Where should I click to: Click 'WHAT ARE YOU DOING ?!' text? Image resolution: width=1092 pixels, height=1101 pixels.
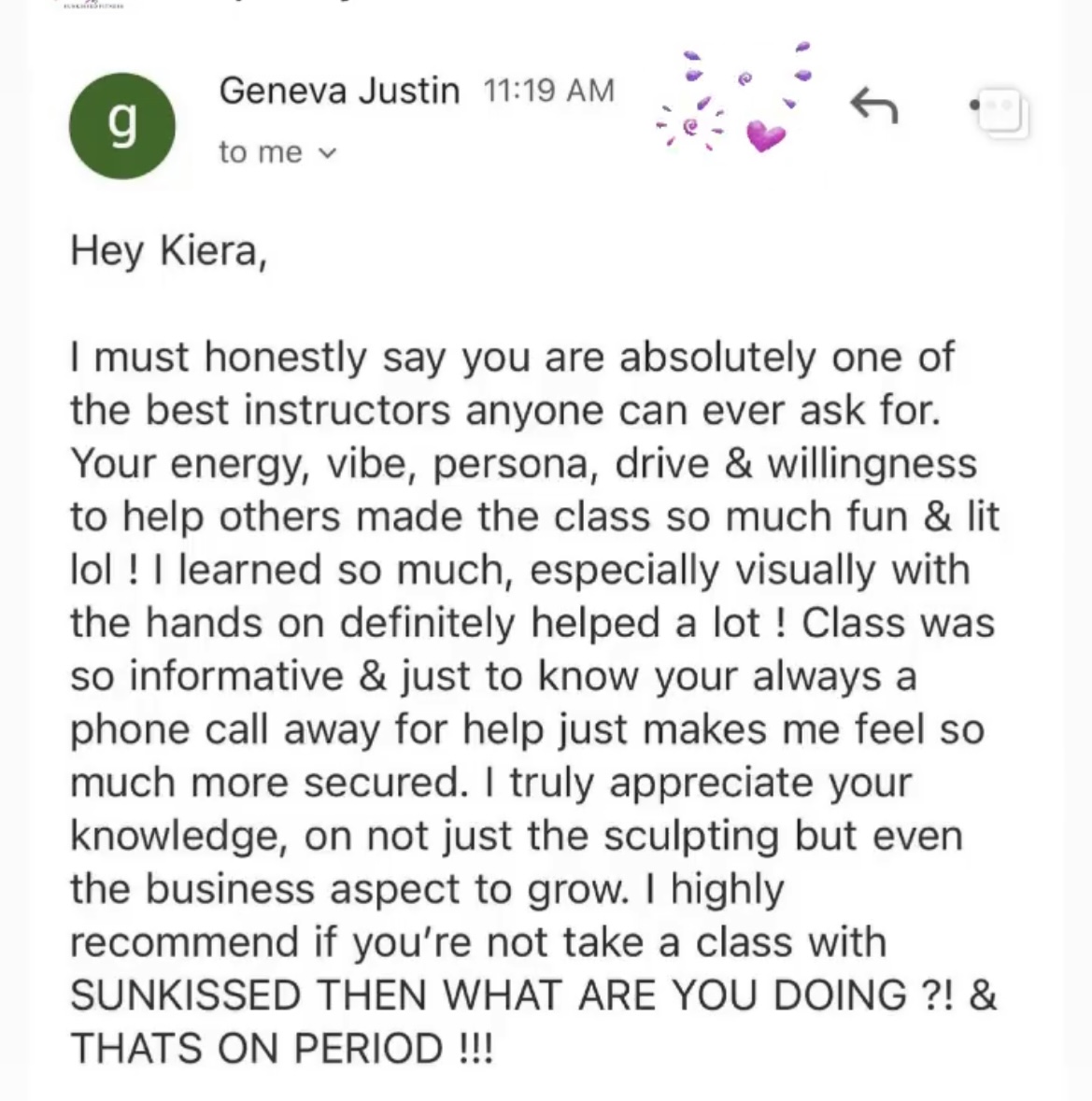click(699, 995)
